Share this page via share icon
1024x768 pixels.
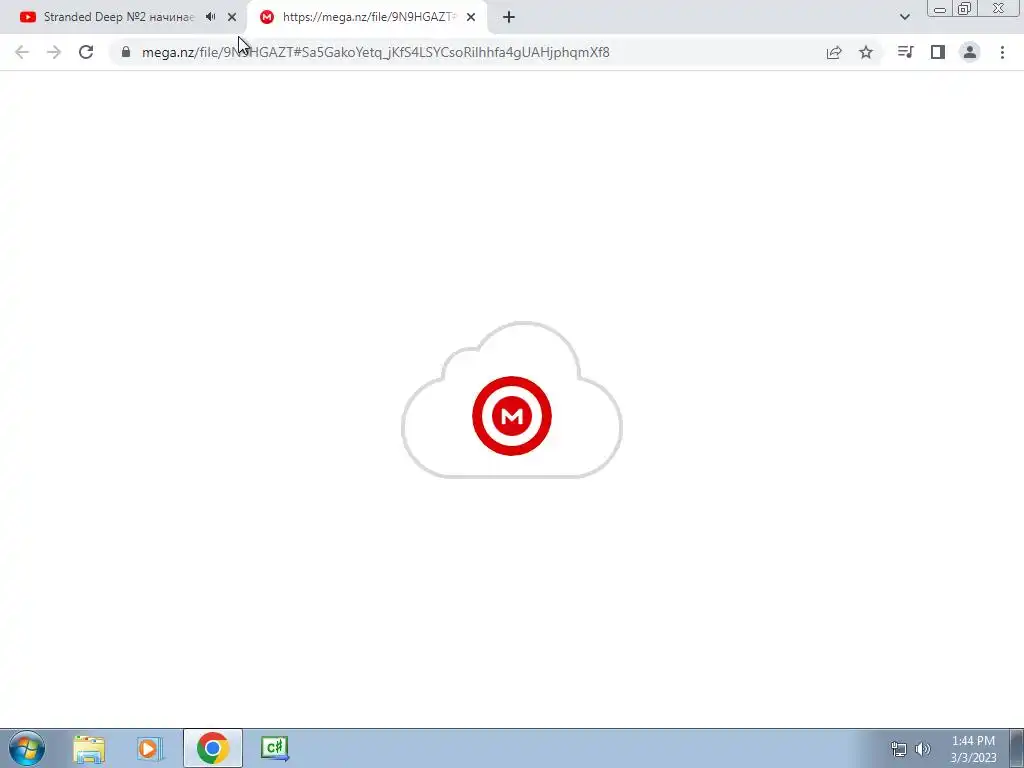click(834, 52)
